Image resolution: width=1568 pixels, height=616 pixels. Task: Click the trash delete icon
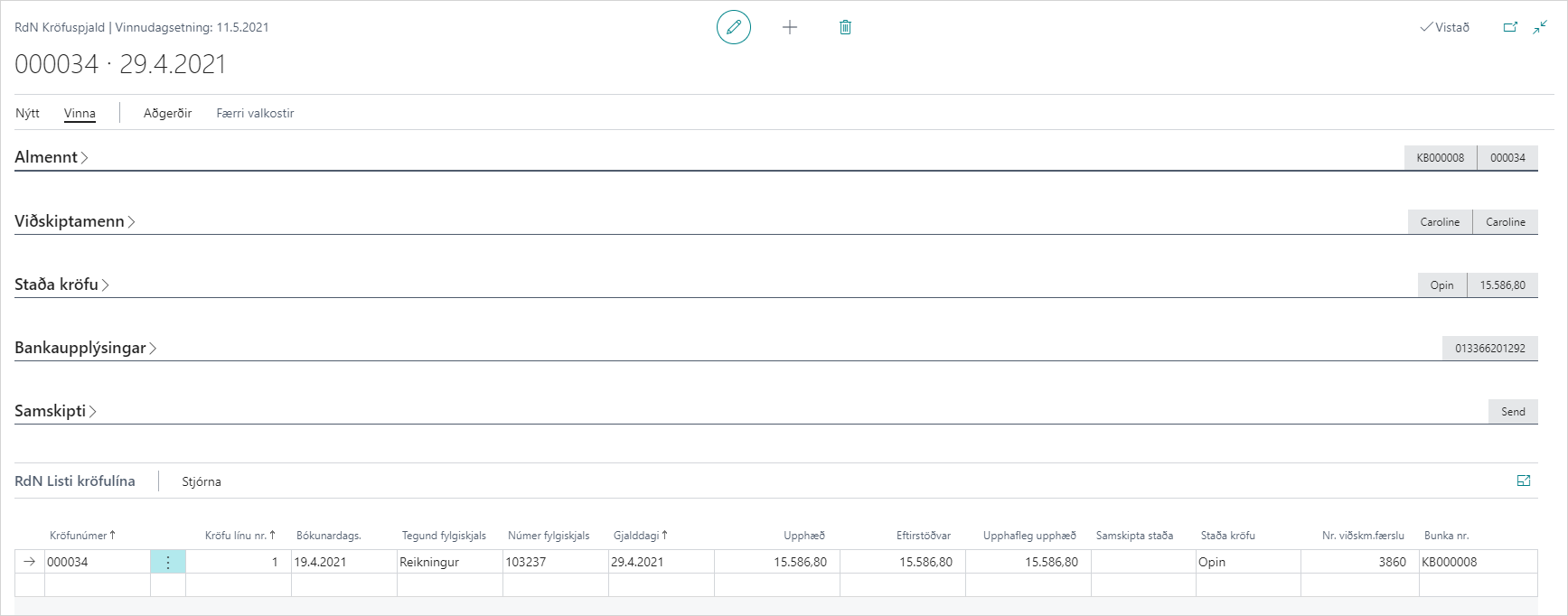pos(845,27)
